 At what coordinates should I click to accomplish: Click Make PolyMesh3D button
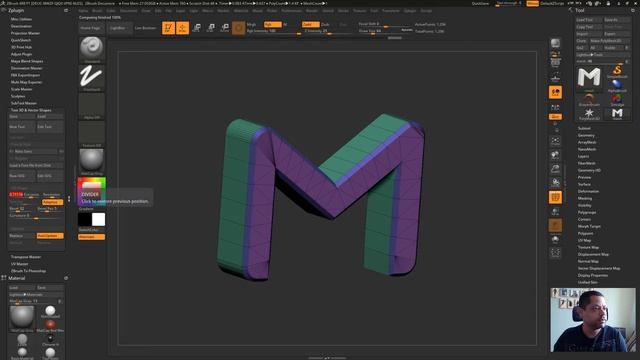610,41
